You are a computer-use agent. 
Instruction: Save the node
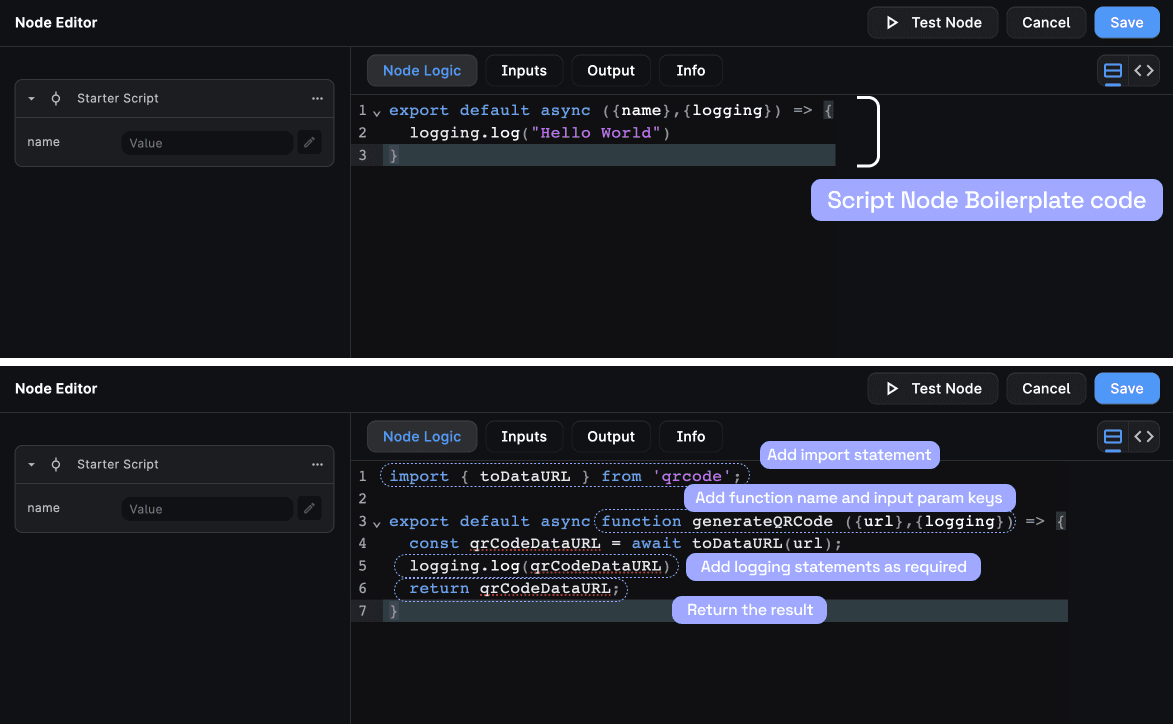click(x=1127, y=22)
